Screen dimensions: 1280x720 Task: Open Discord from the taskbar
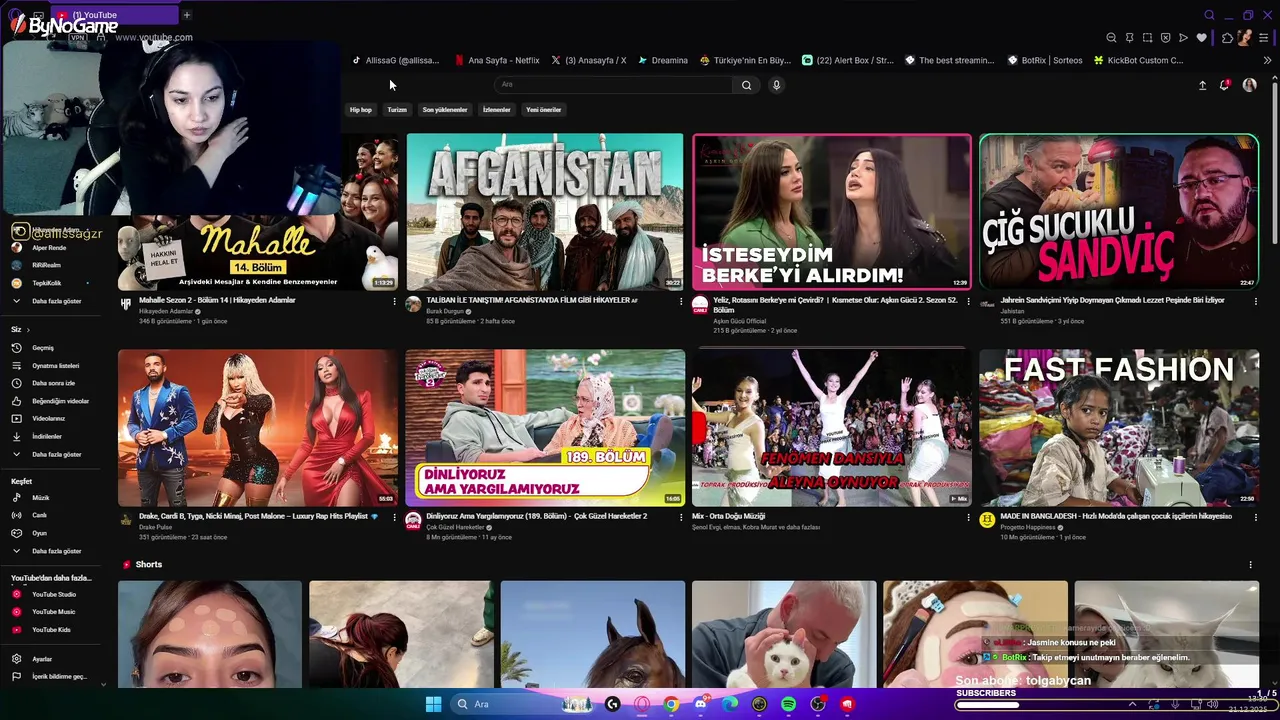pyautogui.click(x=700, y=704)
